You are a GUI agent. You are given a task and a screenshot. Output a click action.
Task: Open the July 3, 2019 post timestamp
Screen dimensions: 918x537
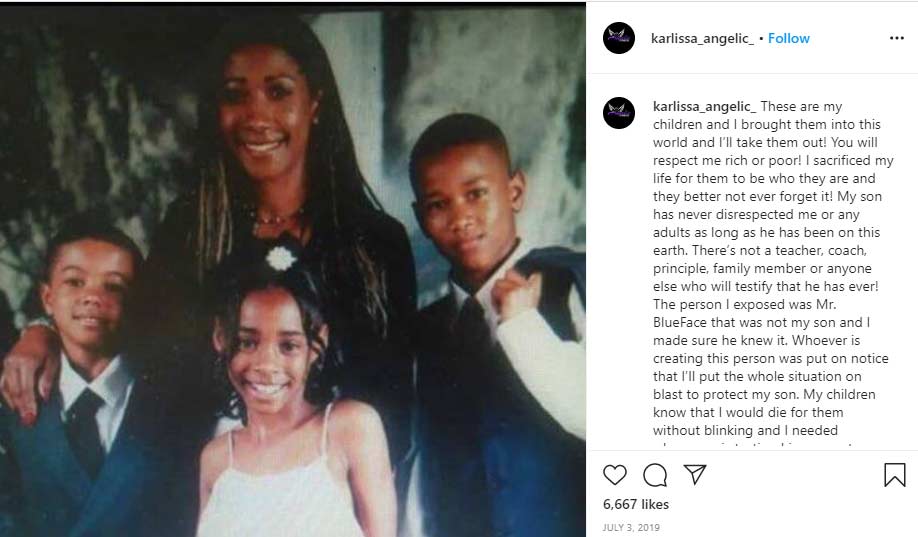(x=631, y=527)
